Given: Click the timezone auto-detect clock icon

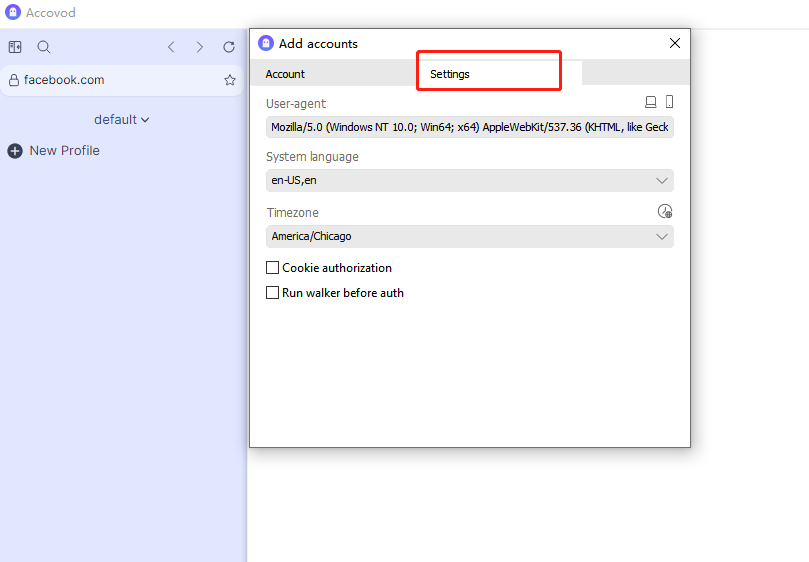Looking at the screenshot, I should coord(665,211).
